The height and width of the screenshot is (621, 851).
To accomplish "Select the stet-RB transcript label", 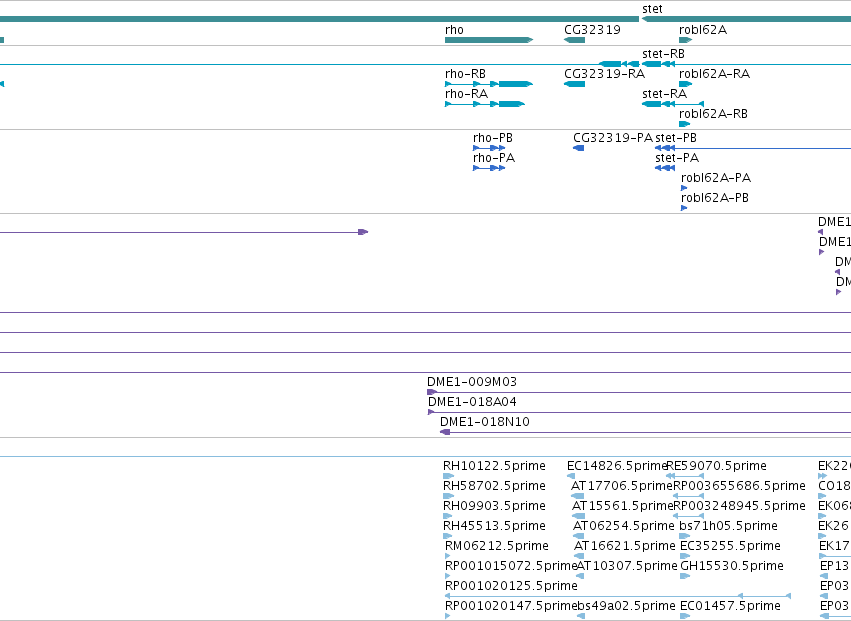I will (x=663, y=54).
